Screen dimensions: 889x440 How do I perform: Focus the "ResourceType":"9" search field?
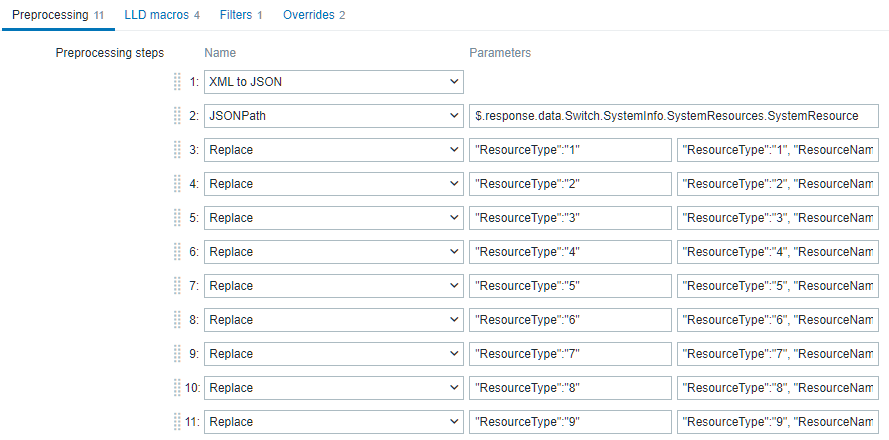(570, 422)
